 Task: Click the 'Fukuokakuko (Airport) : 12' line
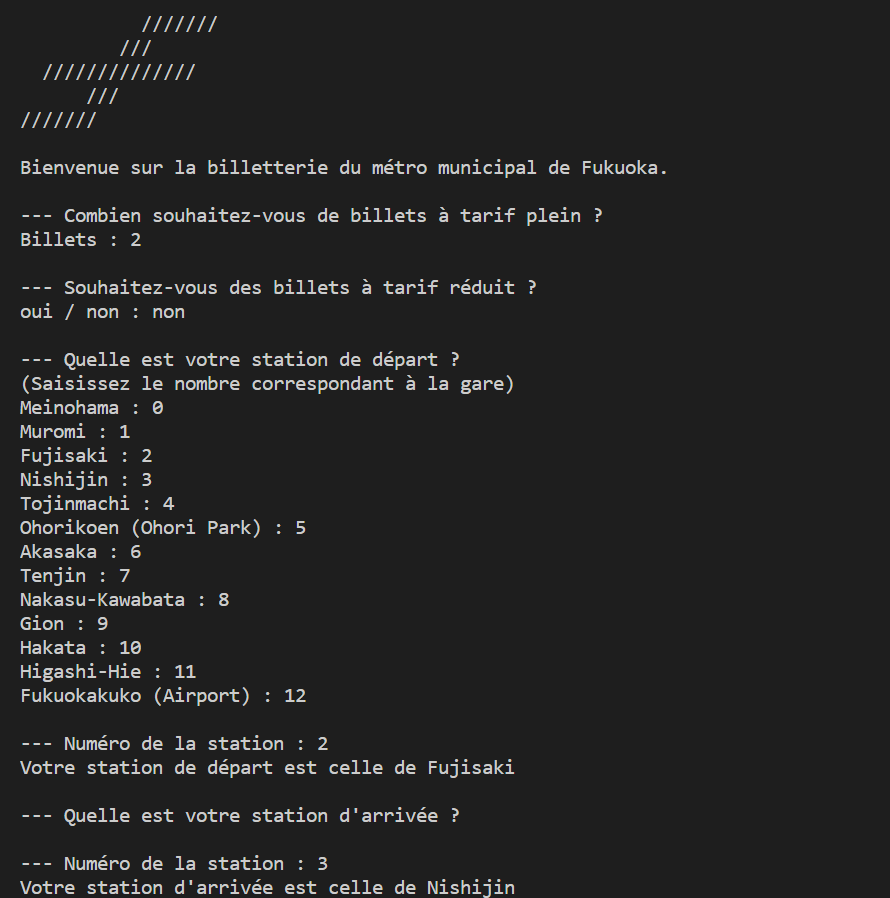coord(163,696)
